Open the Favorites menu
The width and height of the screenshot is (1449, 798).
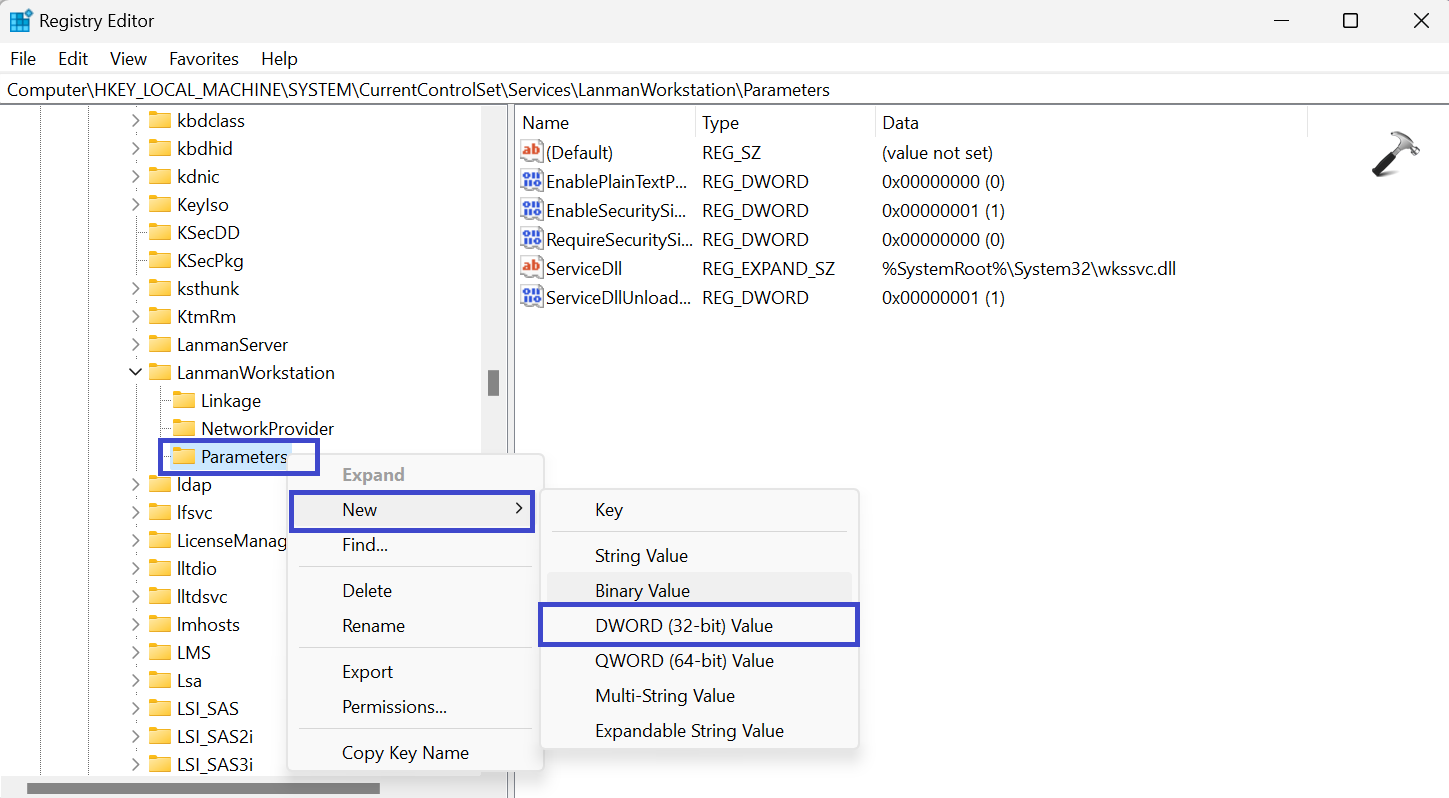[x=204, y=59]
